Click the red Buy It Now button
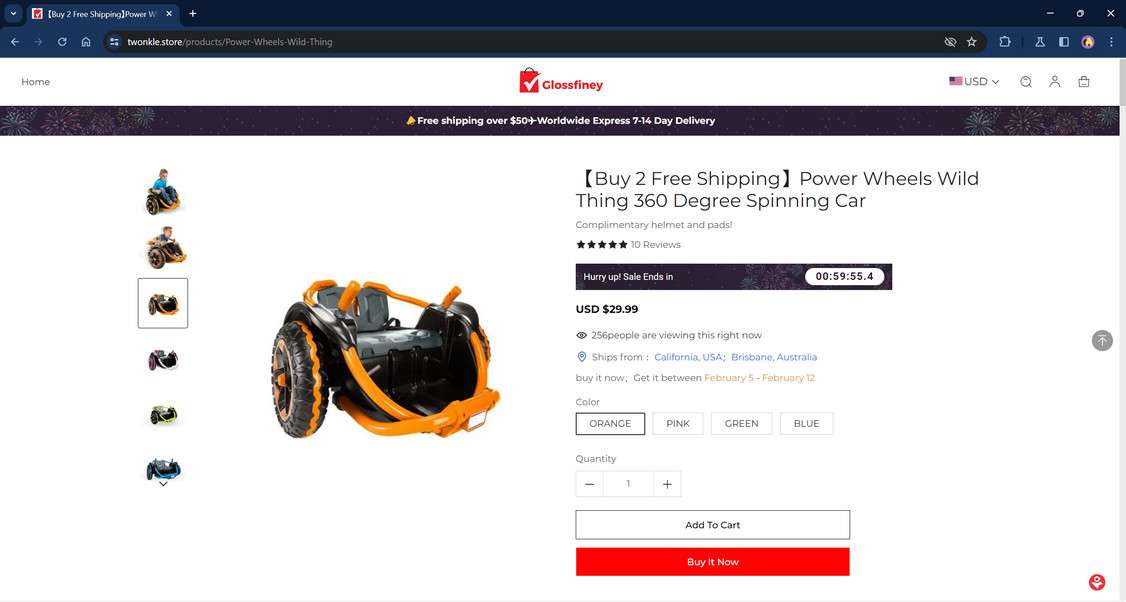 pos(712,562)
